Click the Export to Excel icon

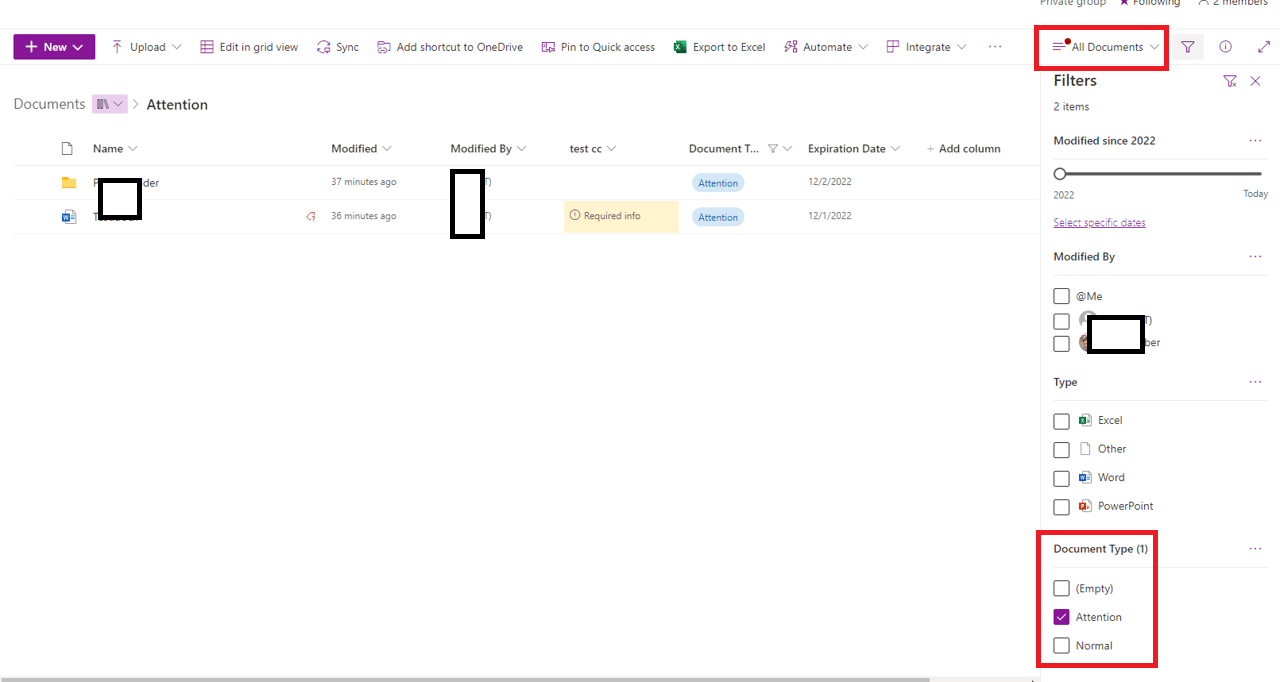pos(680,47)
